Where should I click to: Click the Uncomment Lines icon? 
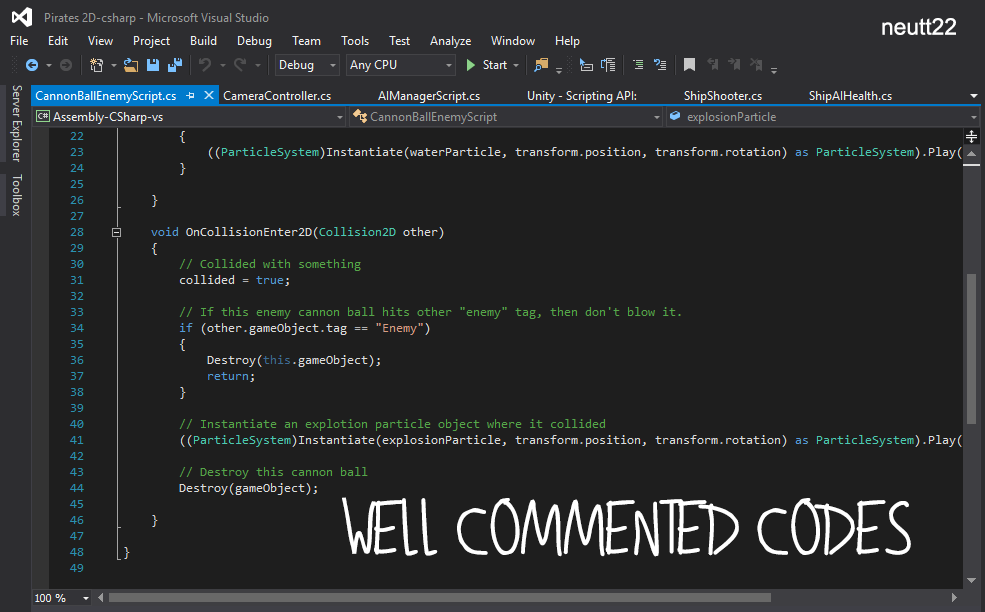(x=660, y=65)
